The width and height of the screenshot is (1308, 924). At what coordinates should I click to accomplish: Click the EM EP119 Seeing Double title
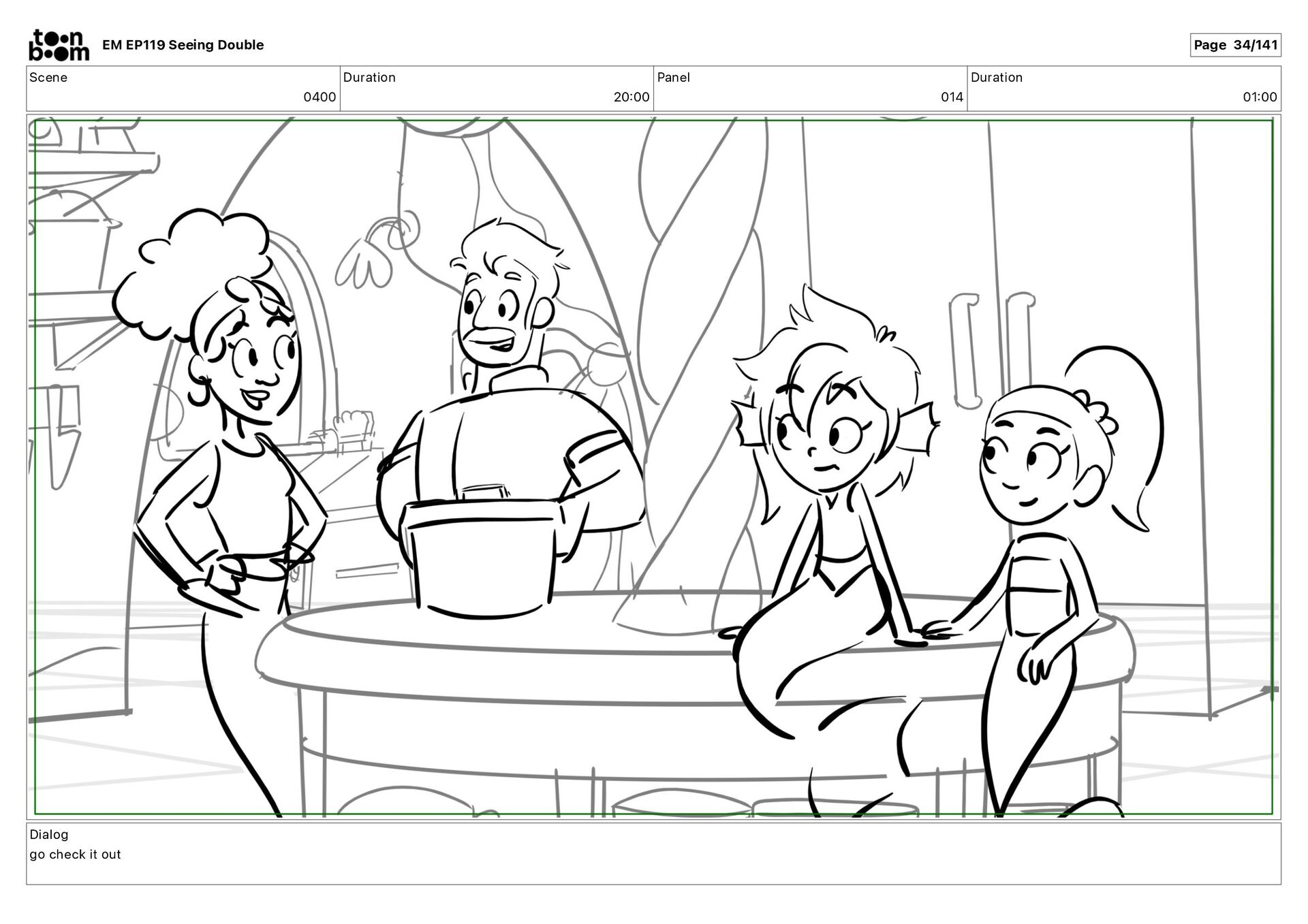coord(183,45)
